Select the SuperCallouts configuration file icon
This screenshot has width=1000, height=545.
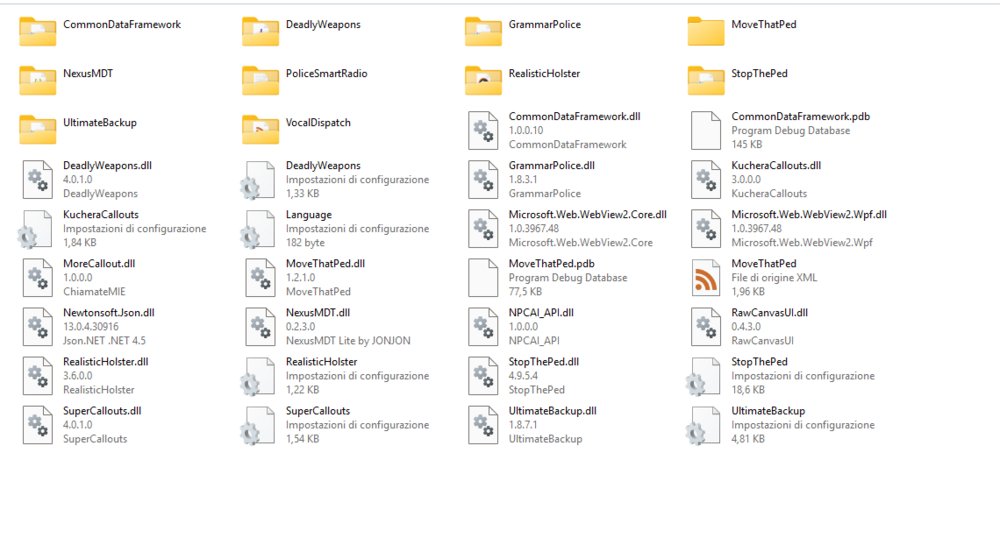[x=258, y=426]
